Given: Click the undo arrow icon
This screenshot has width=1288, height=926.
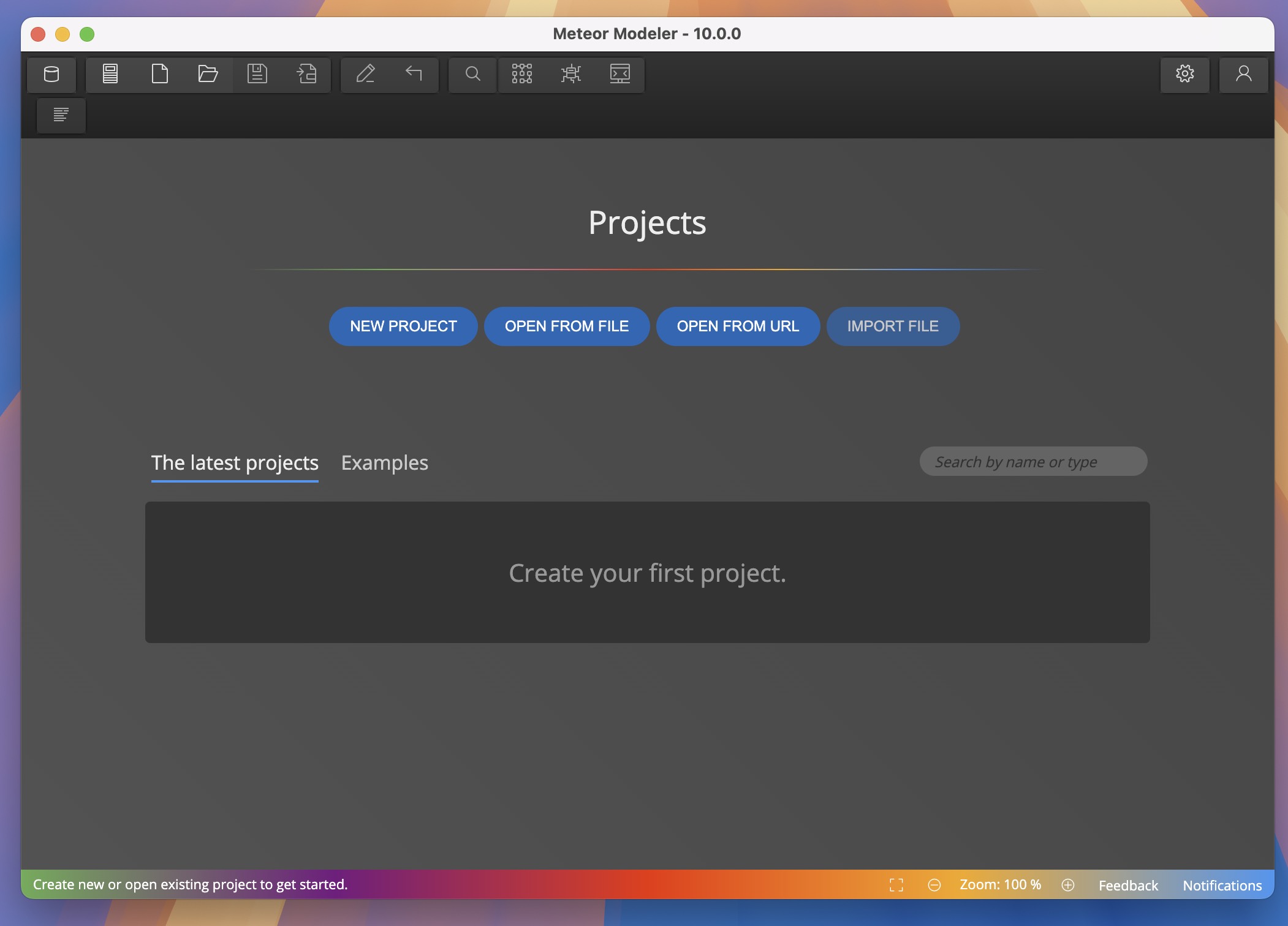Looking at the screenshot, I should click(x=414, y=74).
